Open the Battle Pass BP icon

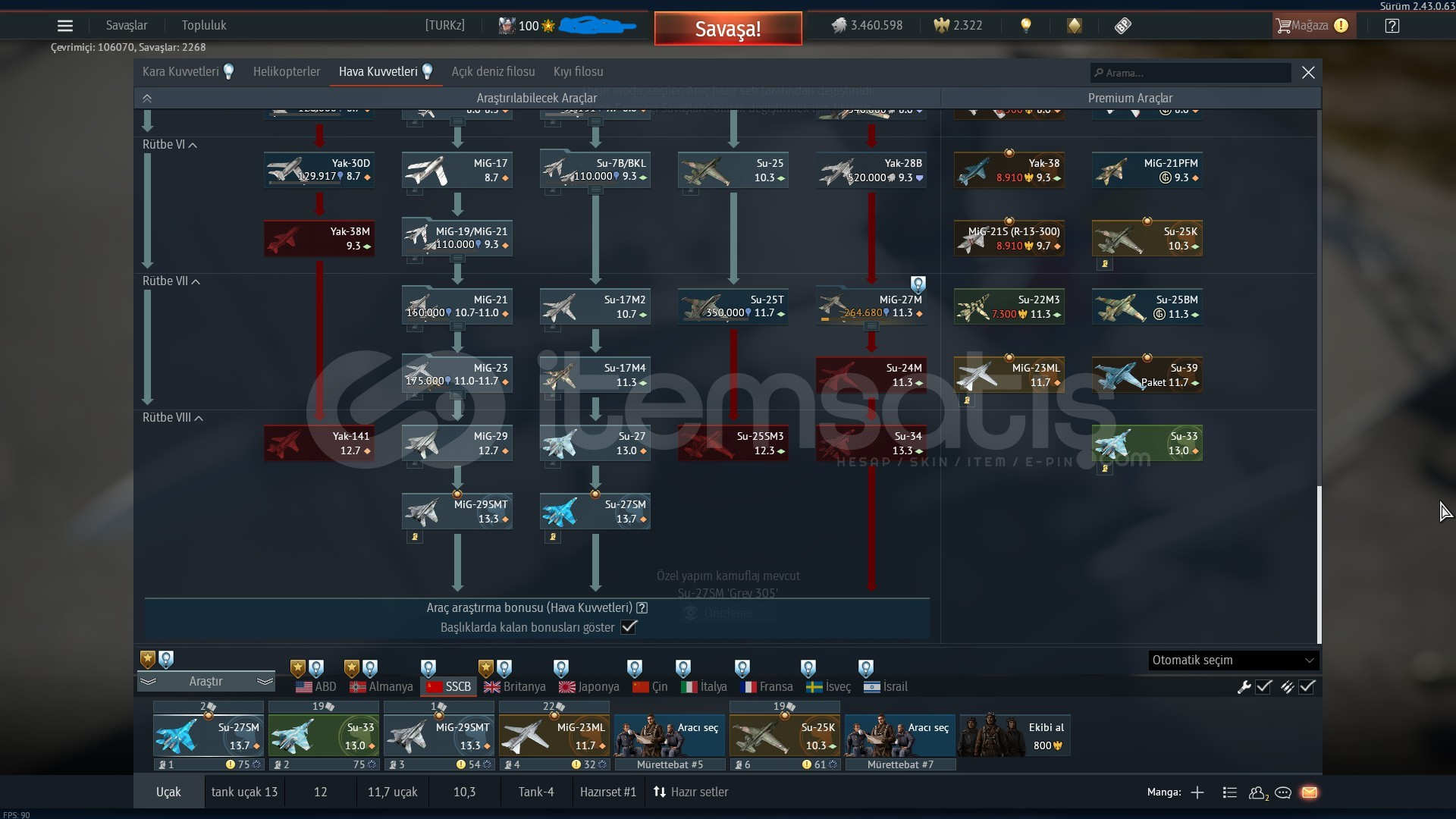(1123, 26)
